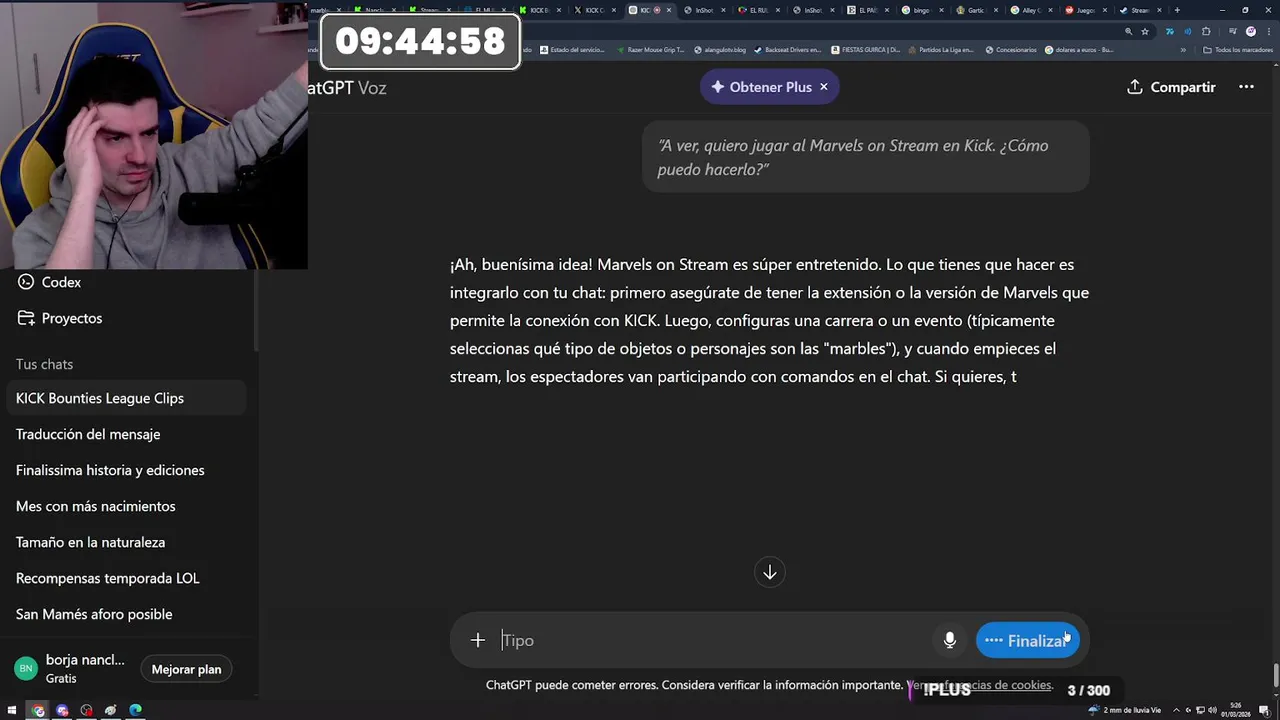The image size is (1280, 720).
Task: Bookmark this page with the star icon
Action: 1145,31
